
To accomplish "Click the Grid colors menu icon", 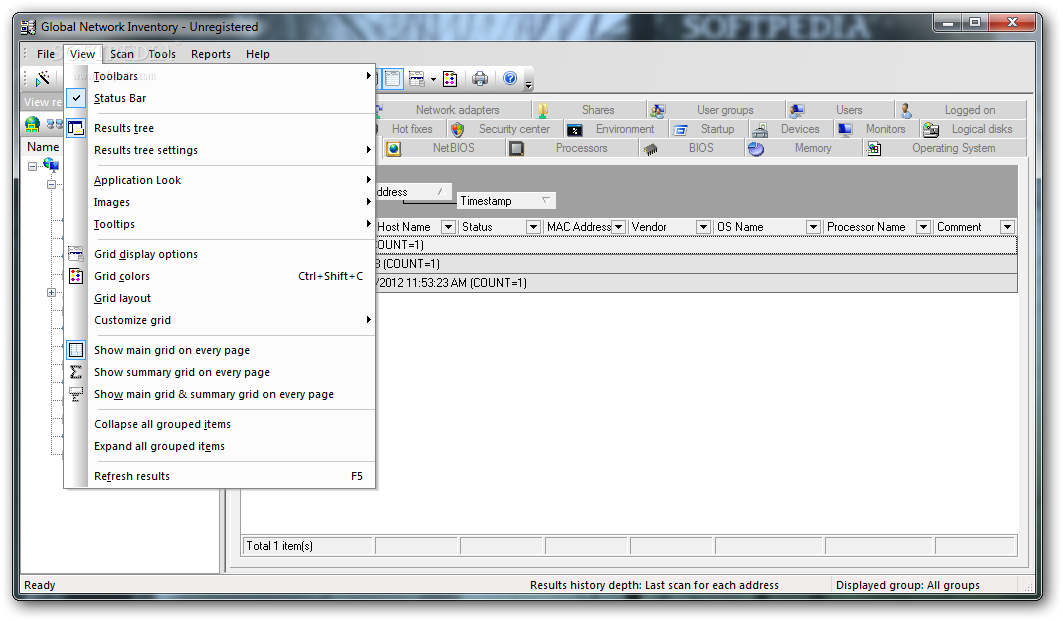I will [x=76, y=276].
